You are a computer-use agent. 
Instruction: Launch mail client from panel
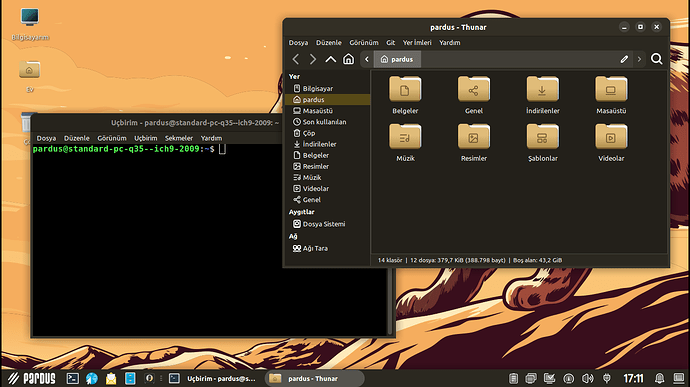pos(111,378)
